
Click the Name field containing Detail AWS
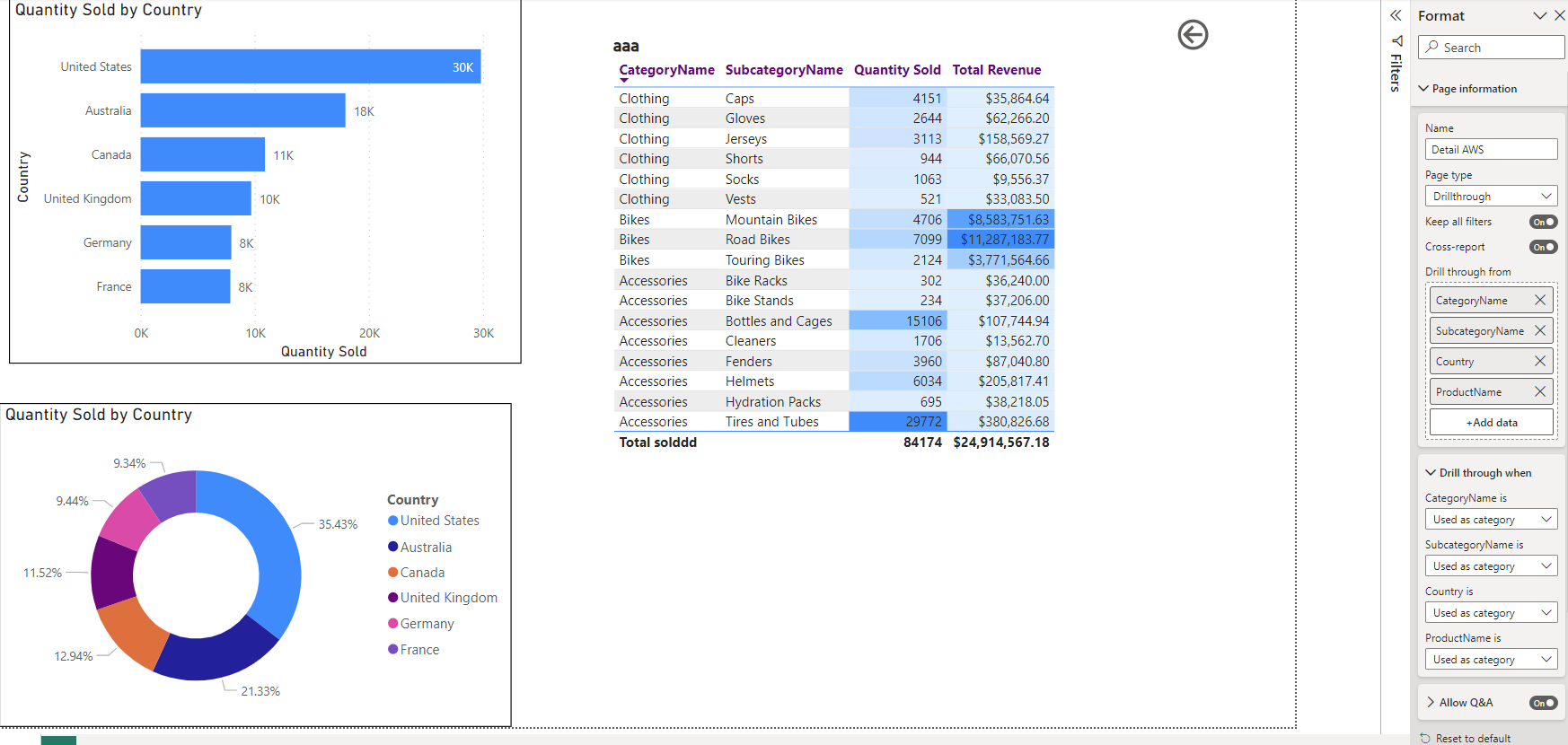(x=1491, y=150)
